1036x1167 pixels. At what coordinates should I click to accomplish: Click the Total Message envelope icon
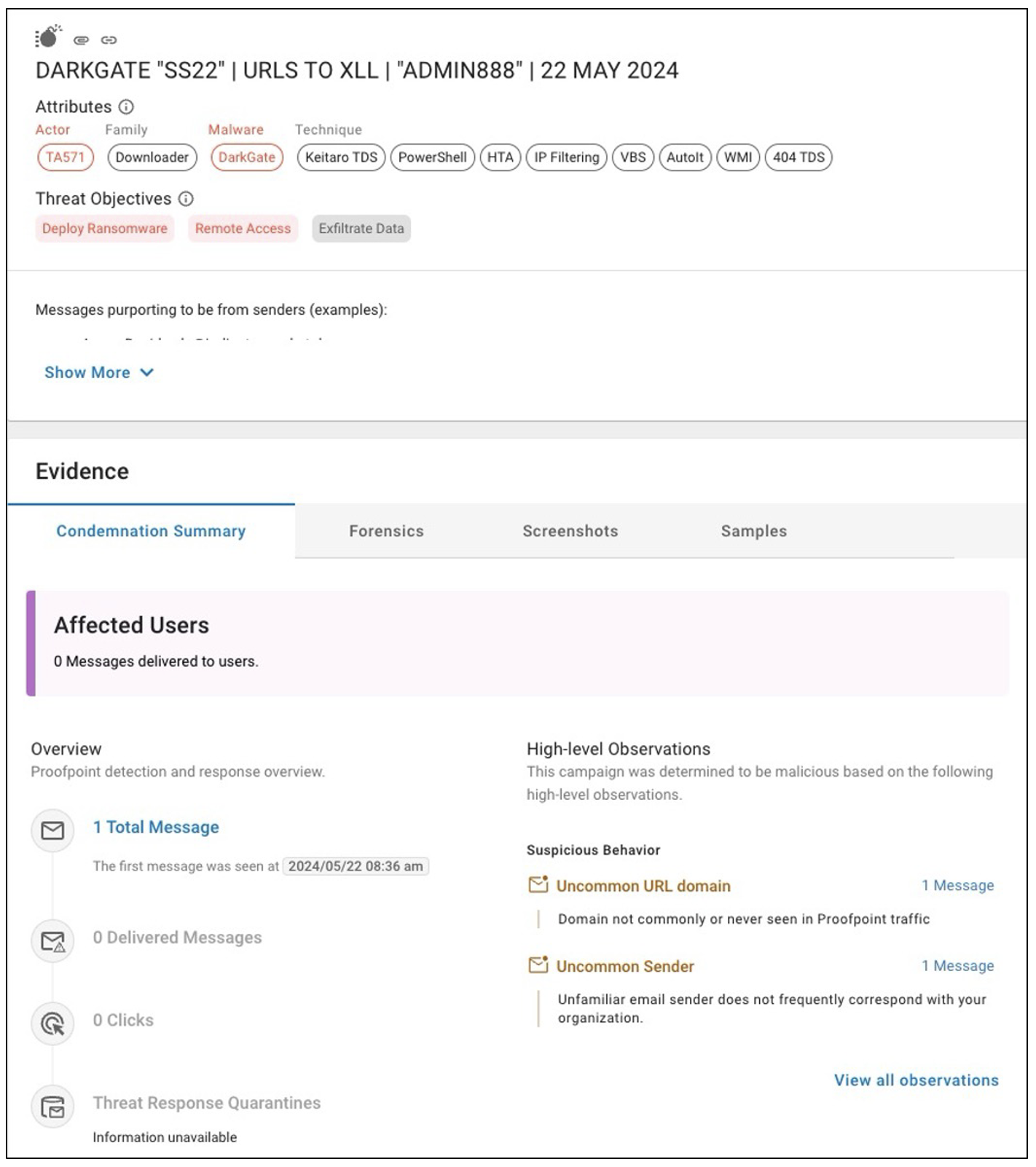point(52,830)
